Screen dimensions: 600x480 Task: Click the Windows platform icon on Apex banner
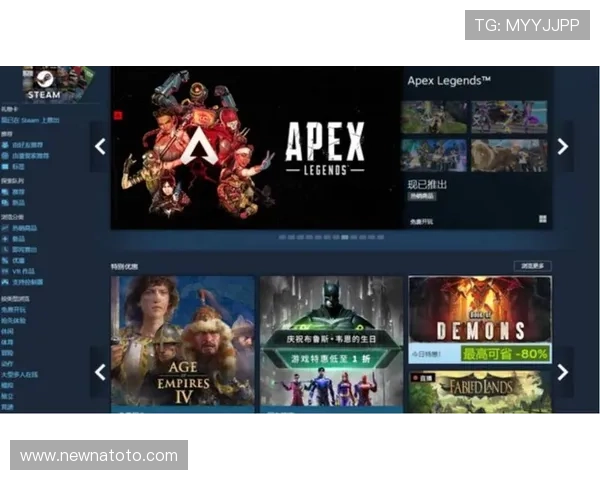point(543,219)
